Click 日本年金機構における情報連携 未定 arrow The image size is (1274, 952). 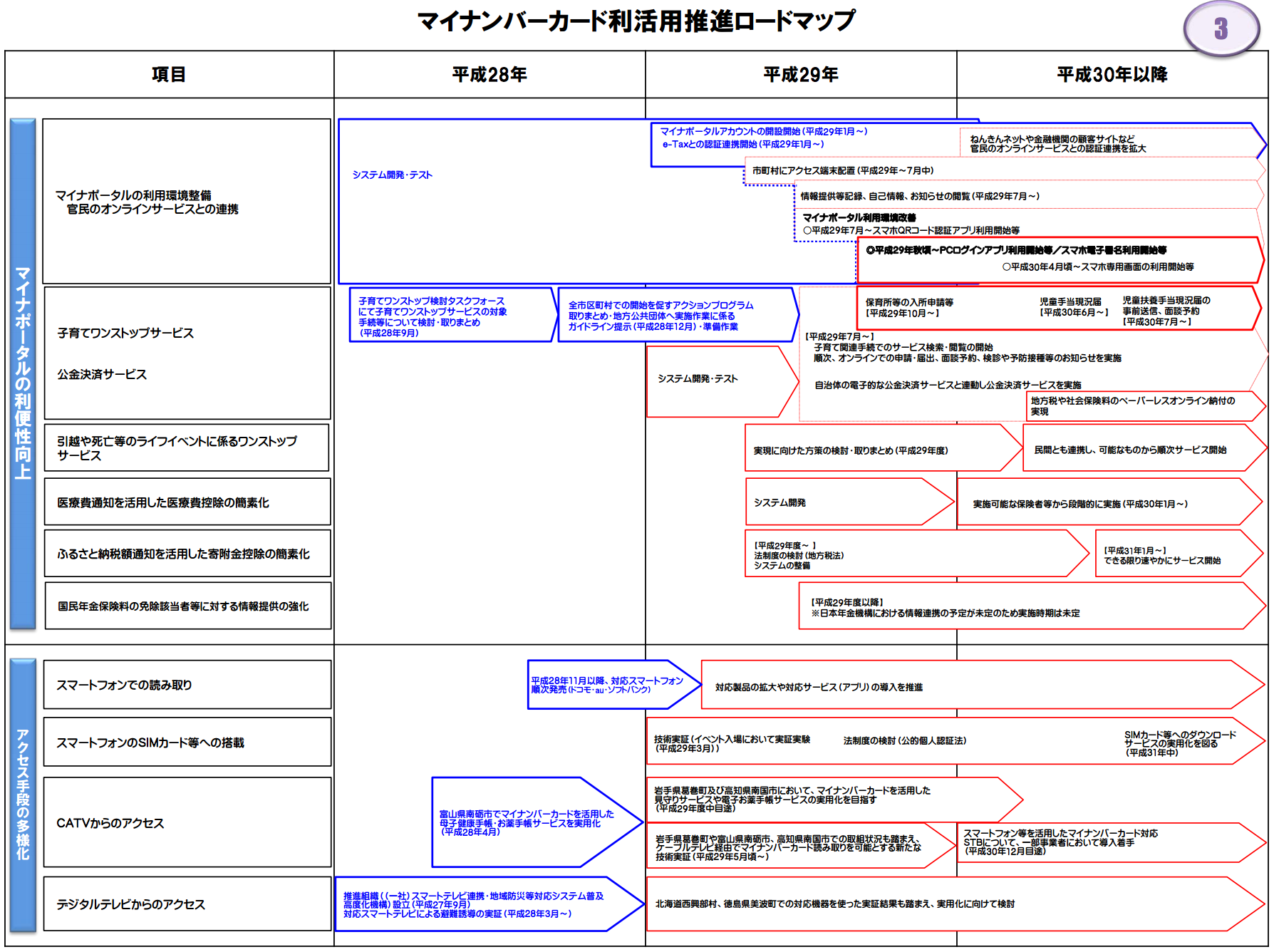click(x=1032, y=606)
